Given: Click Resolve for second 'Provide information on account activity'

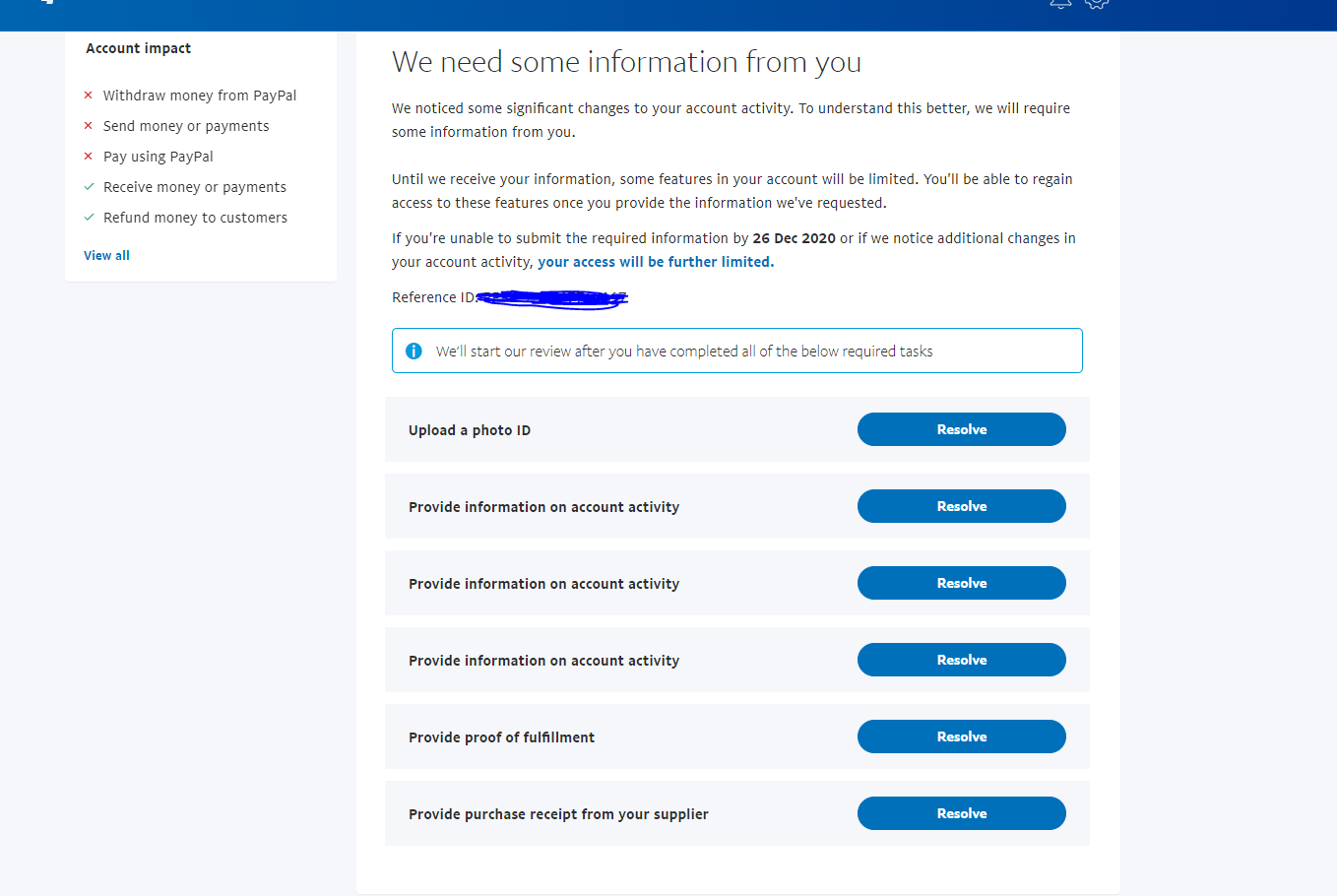Looking at the screenshot, I should click(x=961, y=583).
